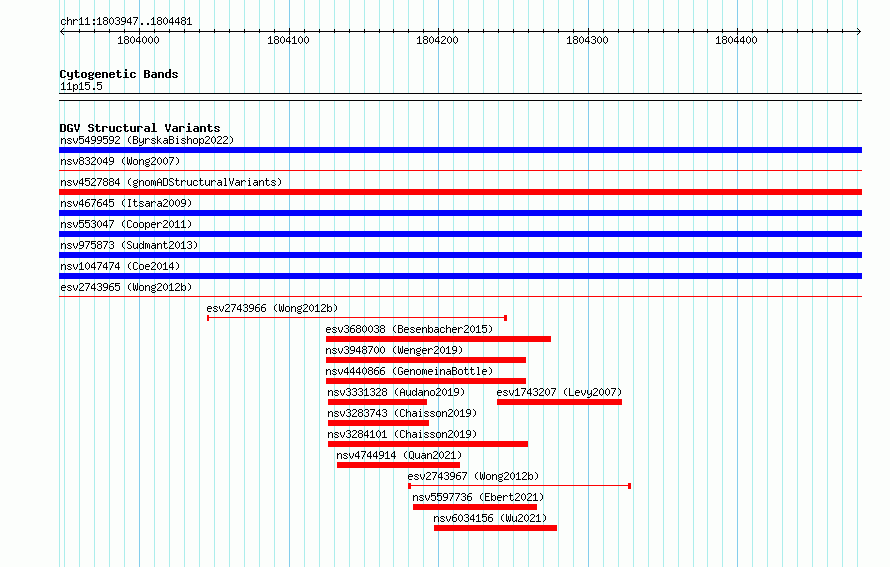Open esv3680038 (Besenbacher2015) label
Viewport: 890px width, 567px height.
(409, 329)
